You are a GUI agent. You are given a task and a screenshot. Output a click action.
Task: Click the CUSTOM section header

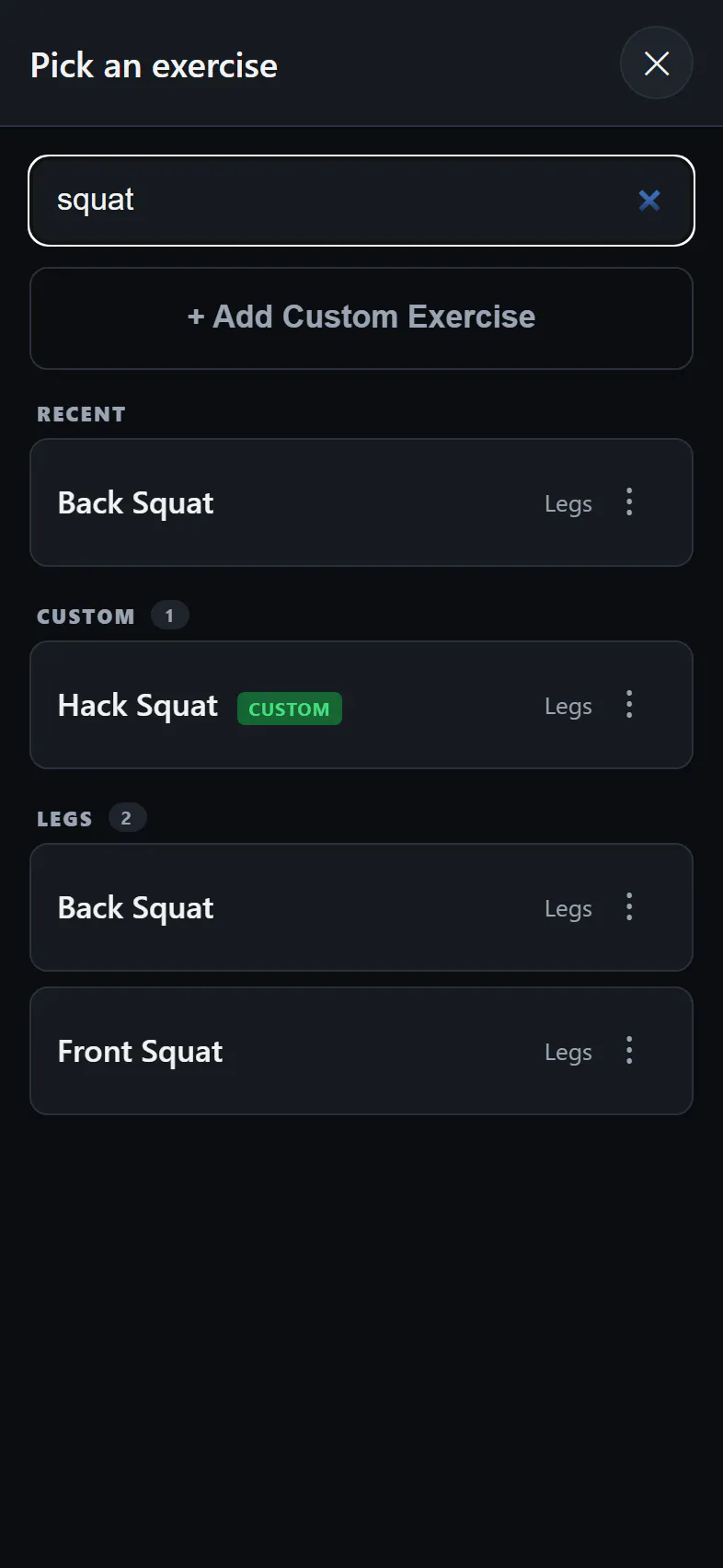coord(86,617)
